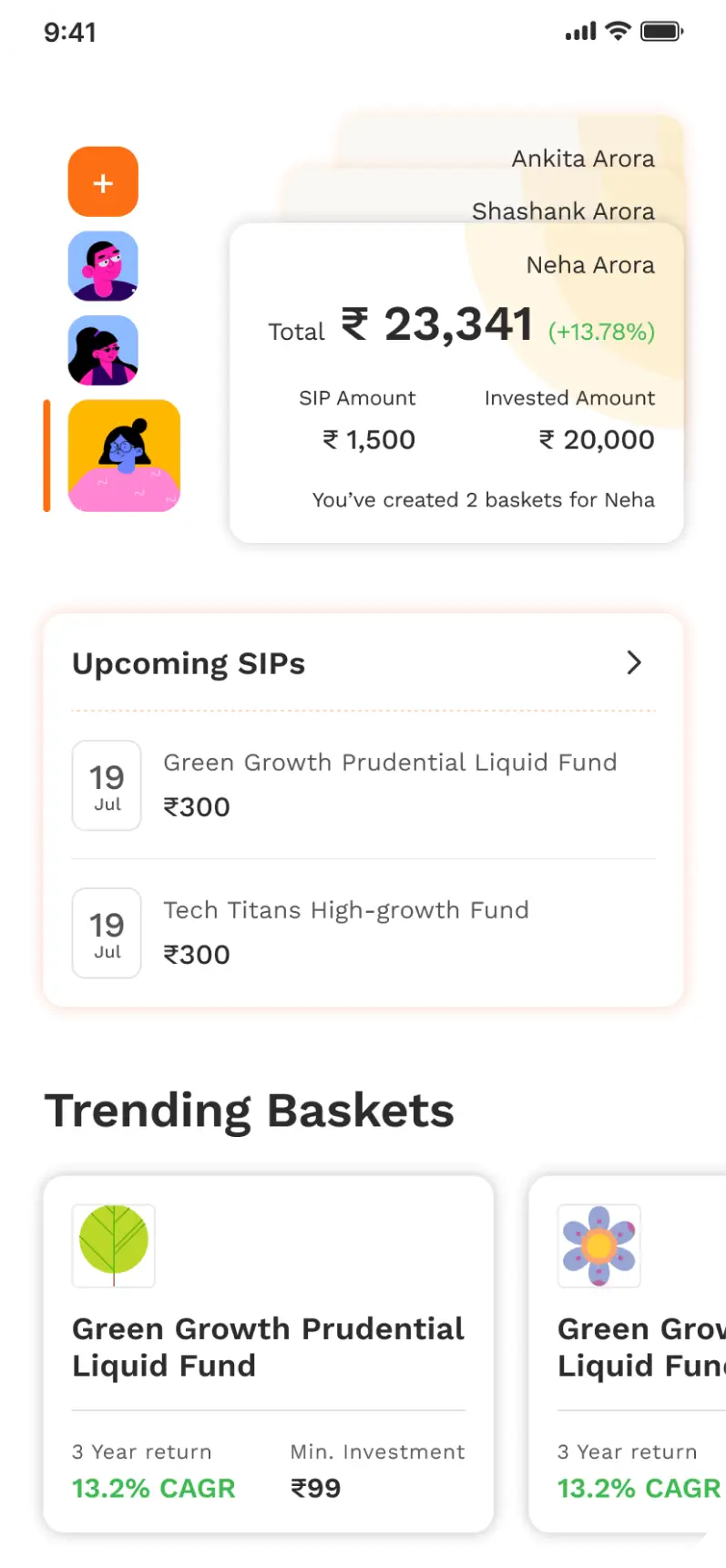The height and width of the screenshot is (1568, 726).
Task: Click the 19 Jul date badge for Tech Titans
Action: coord(107,933)
